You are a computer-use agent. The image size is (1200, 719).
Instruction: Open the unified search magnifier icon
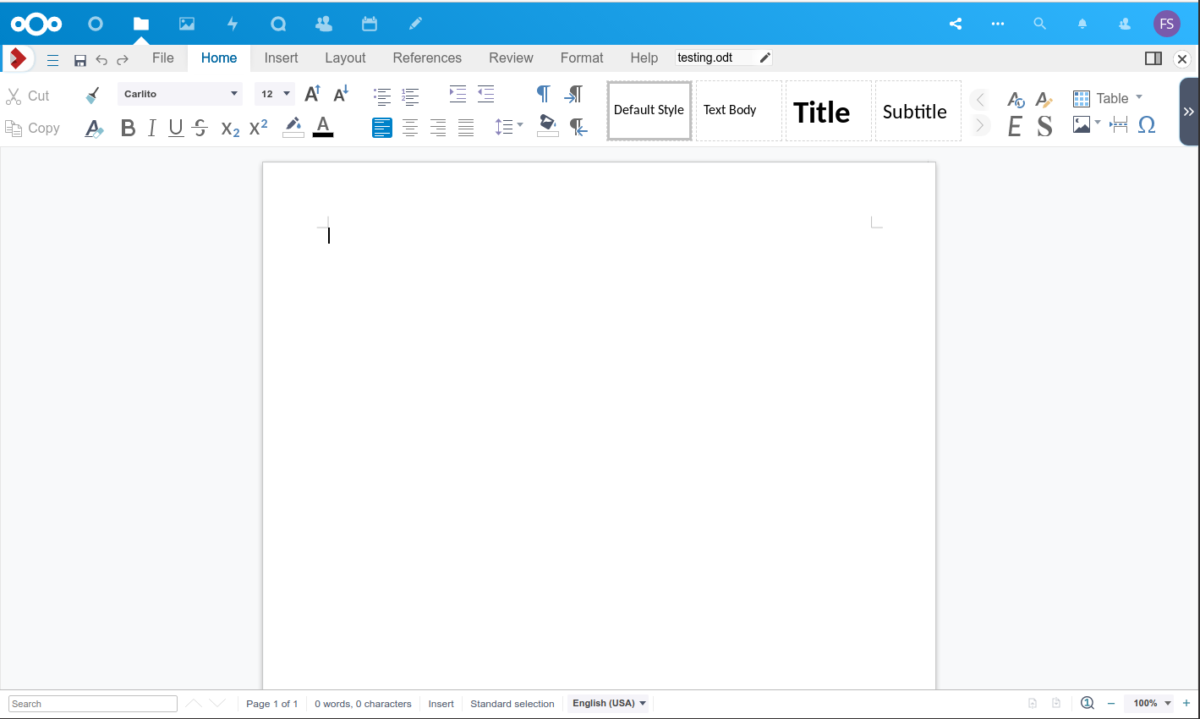[x=1040, y=23]
